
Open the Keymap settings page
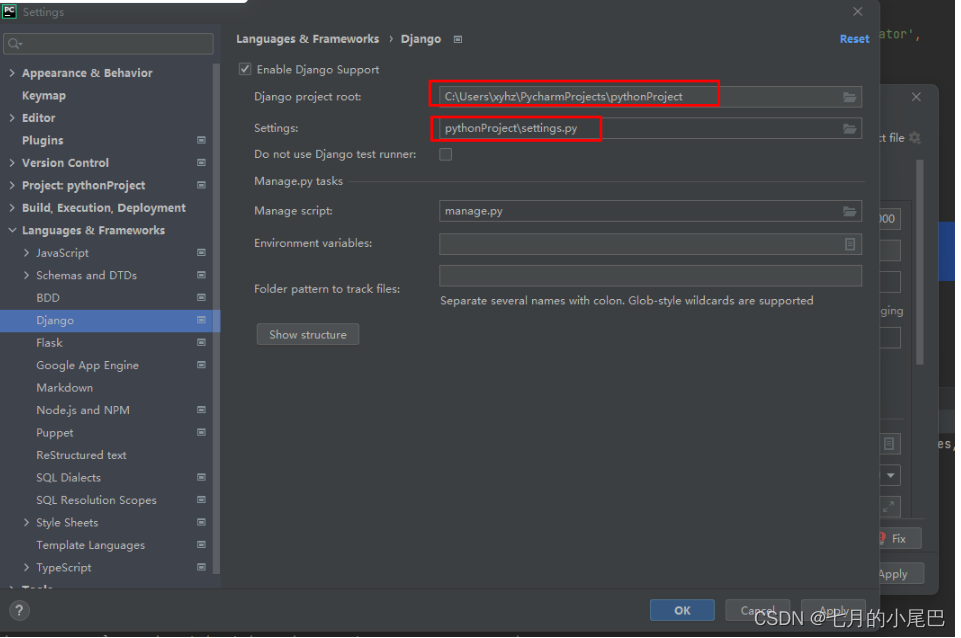pos(44,96)
